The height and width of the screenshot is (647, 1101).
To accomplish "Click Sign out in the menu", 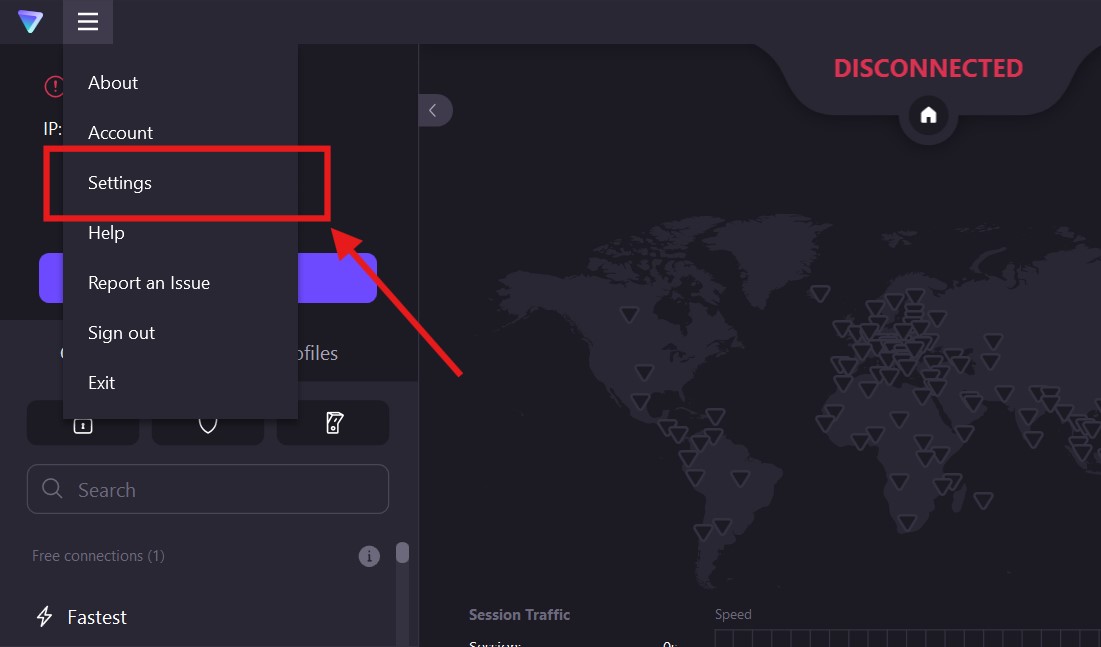I will coord(121,333).
